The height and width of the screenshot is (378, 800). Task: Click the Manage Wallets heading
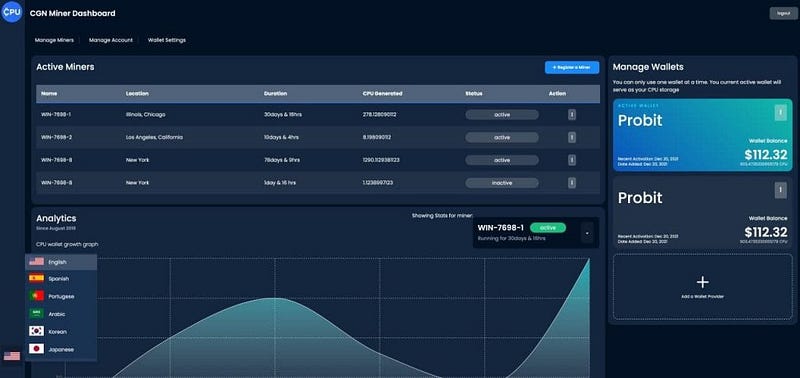coord(648,67)
